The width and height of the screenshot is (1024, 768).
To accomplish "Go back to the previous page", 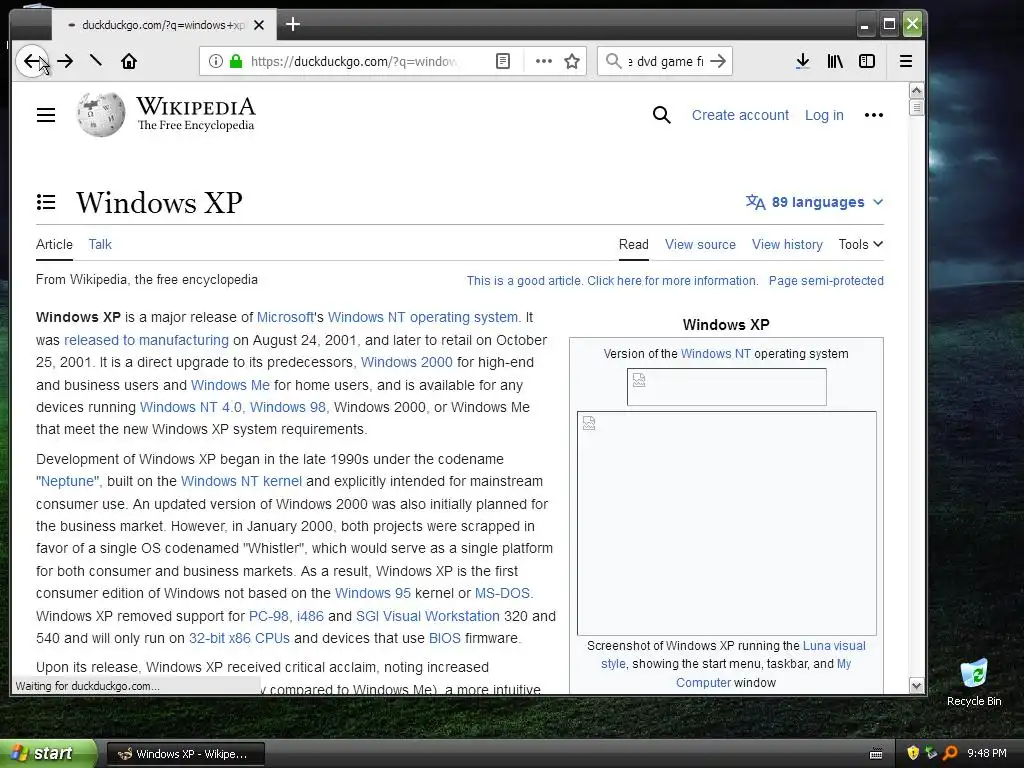I will coord(31,61).
